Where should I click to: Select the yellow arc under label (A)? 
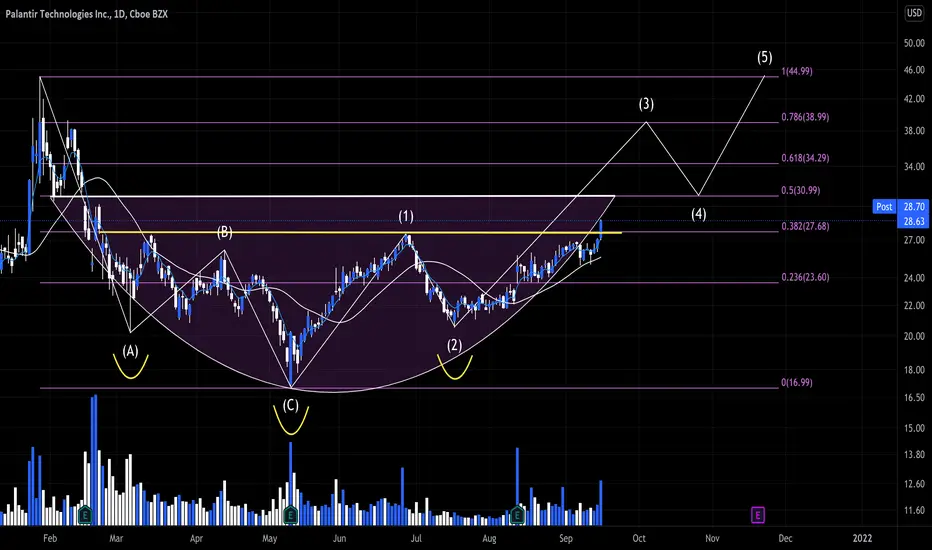(x=131, y=367)
